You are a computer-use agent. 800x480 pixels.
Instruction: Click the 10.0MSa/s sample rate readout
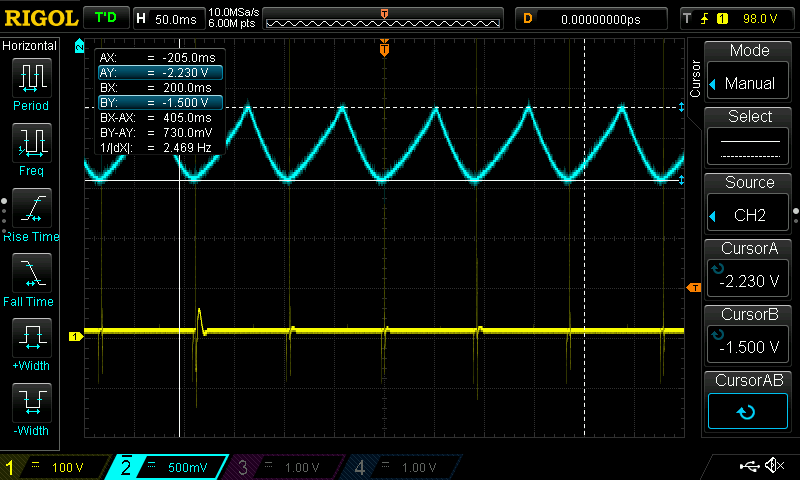pyautogui.click(x=234, y=12)
